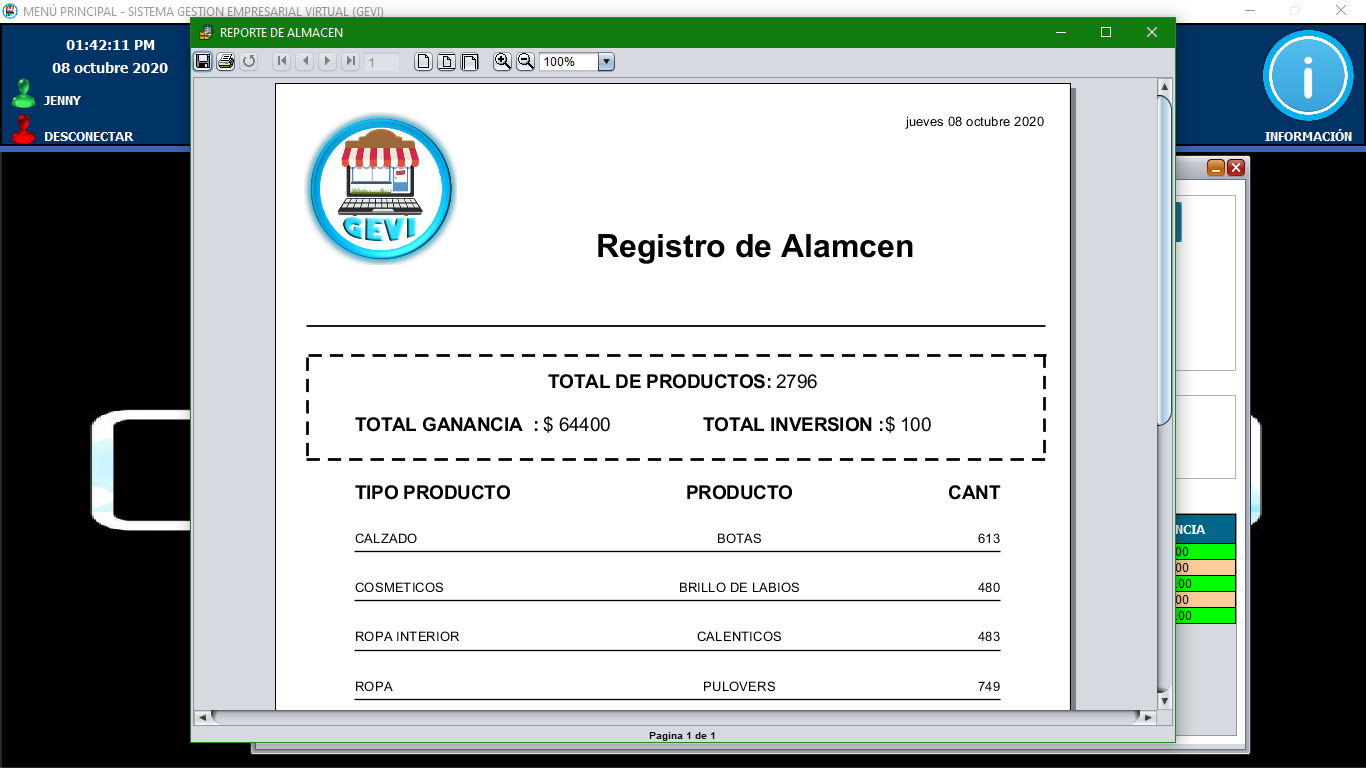Viewport: 1366px width, 768px height.
Task: Click the INFORMACIÓN info icon
Action: click(1308, 77)
